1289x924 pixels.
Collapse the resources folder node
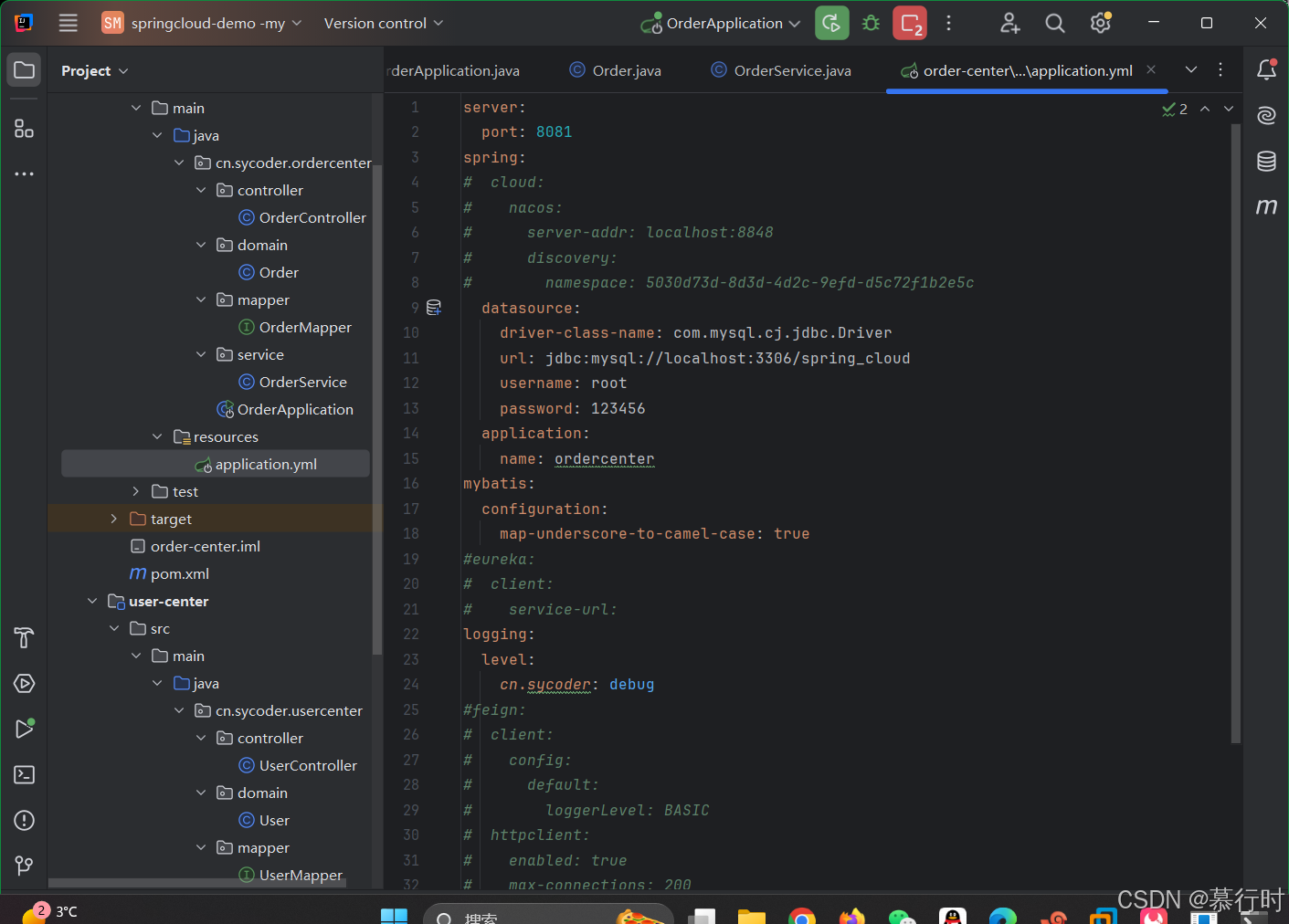click(157, 436)
